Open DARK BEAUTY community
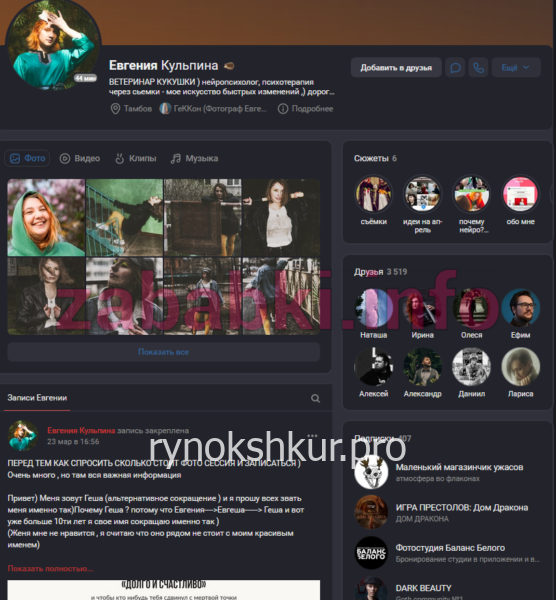The height and width of the screenshot is (600, 556). coord(423,588)
